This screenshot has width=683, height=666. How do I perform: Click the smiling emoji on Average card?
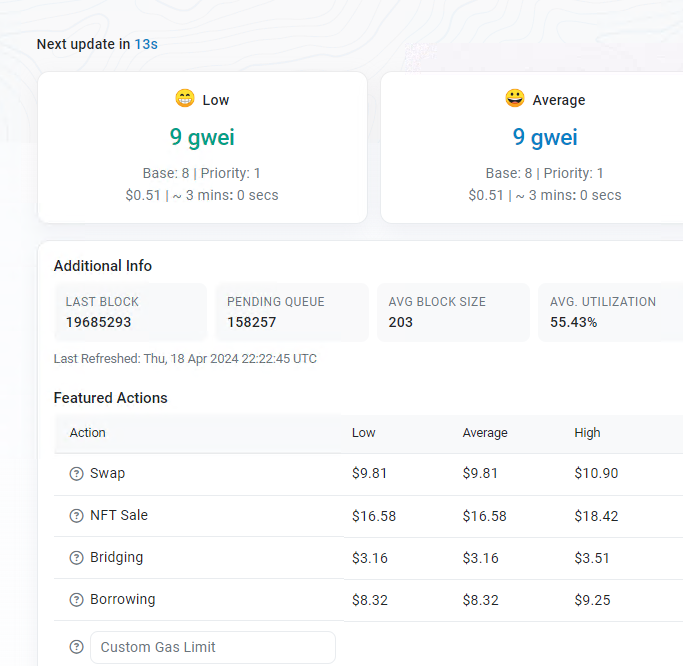515,98
